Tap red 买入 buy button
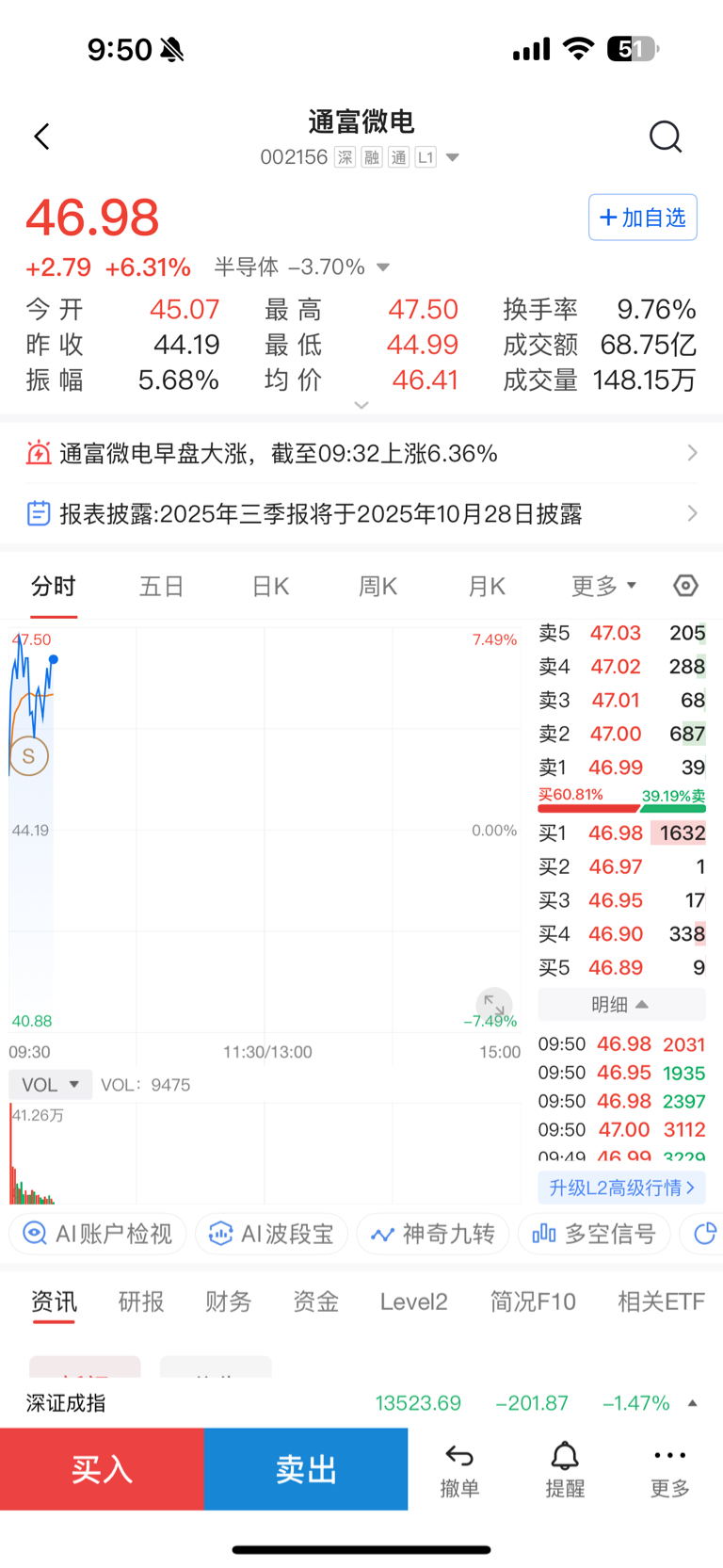Screen dimensions: 723x1568 (102, 1469)
